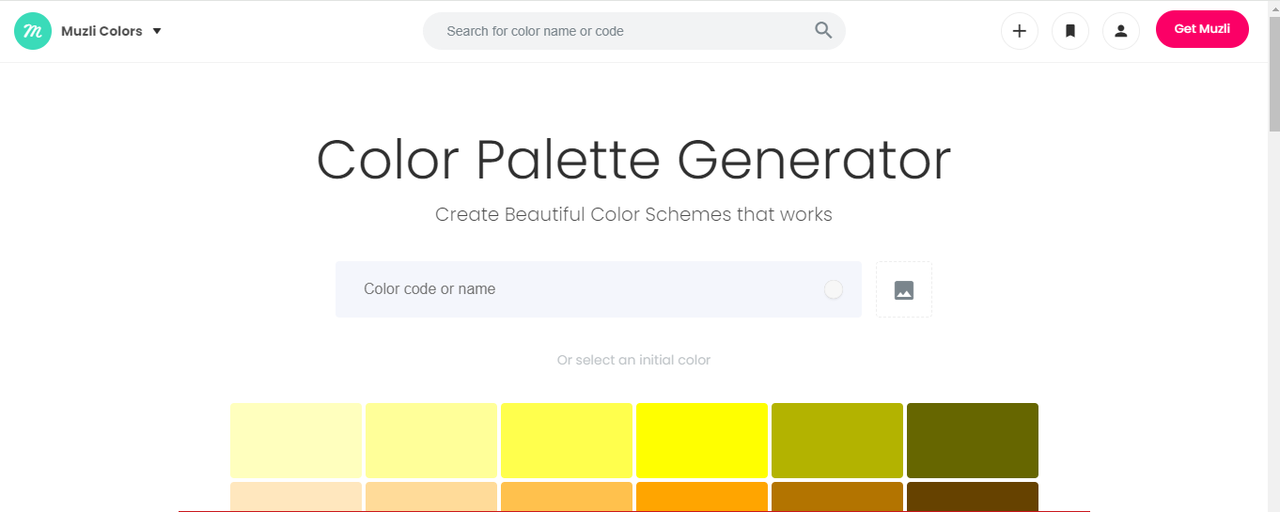Click the vertical page scrollbar
The width and height of the screenshot is (1280, 512).
pyautogui.click(x=1274, y=100)
